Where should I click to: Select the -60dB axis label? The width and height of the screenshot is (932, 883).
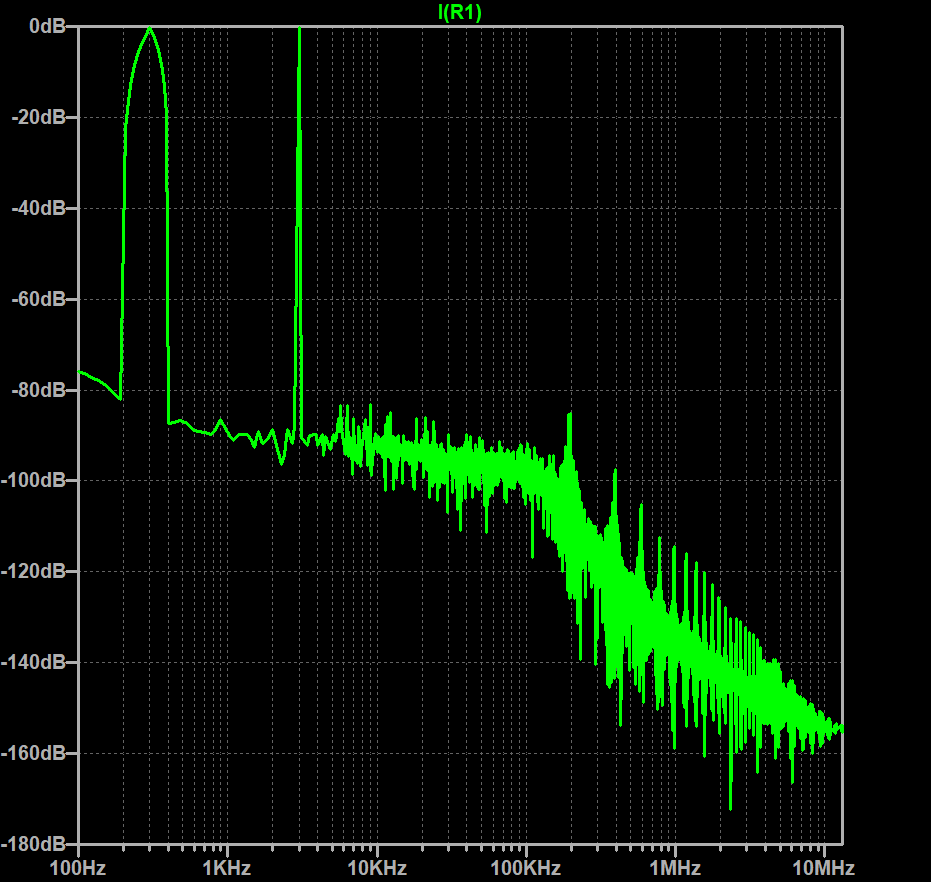[39, 299]
